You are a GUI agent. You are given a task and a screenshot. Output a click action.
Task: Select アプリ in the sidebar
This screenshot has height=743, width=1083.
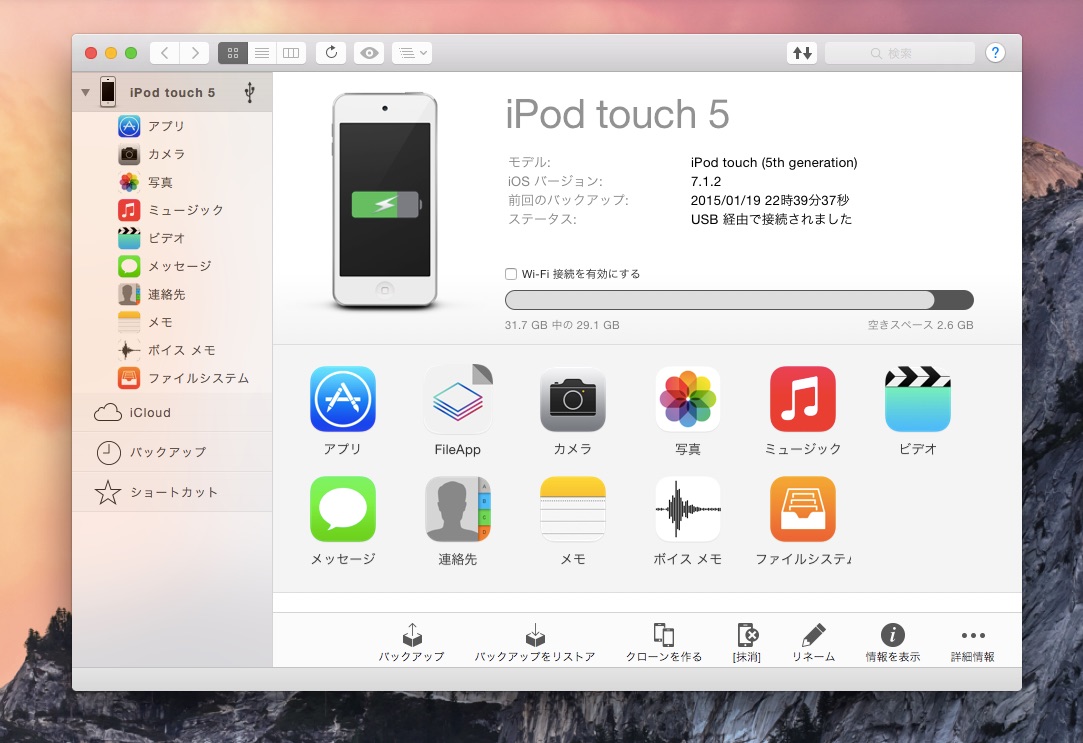point(173,126)
